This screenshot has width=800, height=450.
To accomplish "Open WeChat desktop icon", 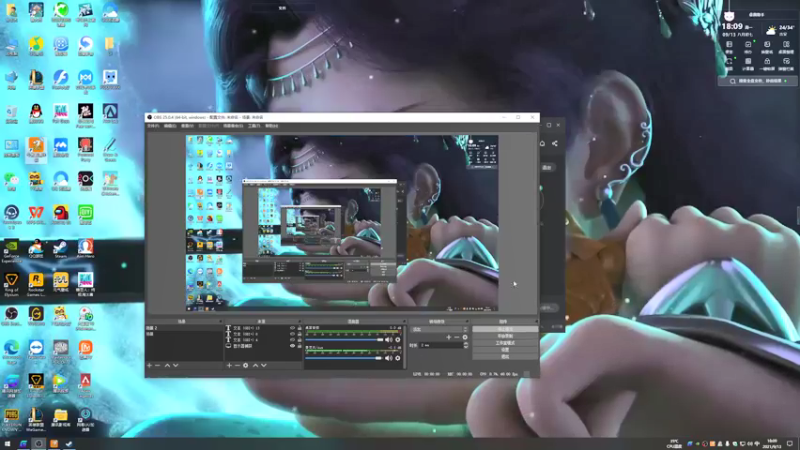I will (11, 181).
